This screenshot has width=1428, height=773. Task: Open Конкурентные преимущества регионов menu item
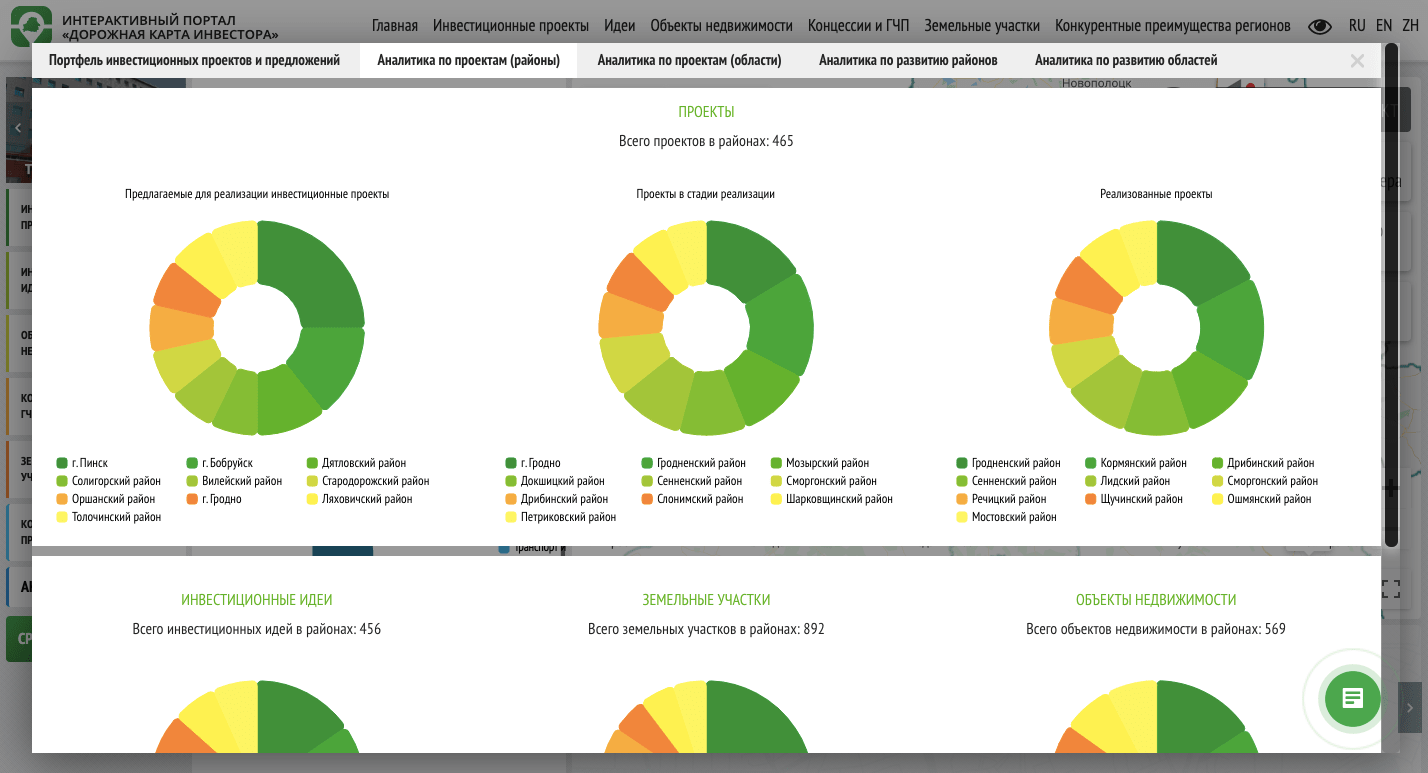point(1172,26)
